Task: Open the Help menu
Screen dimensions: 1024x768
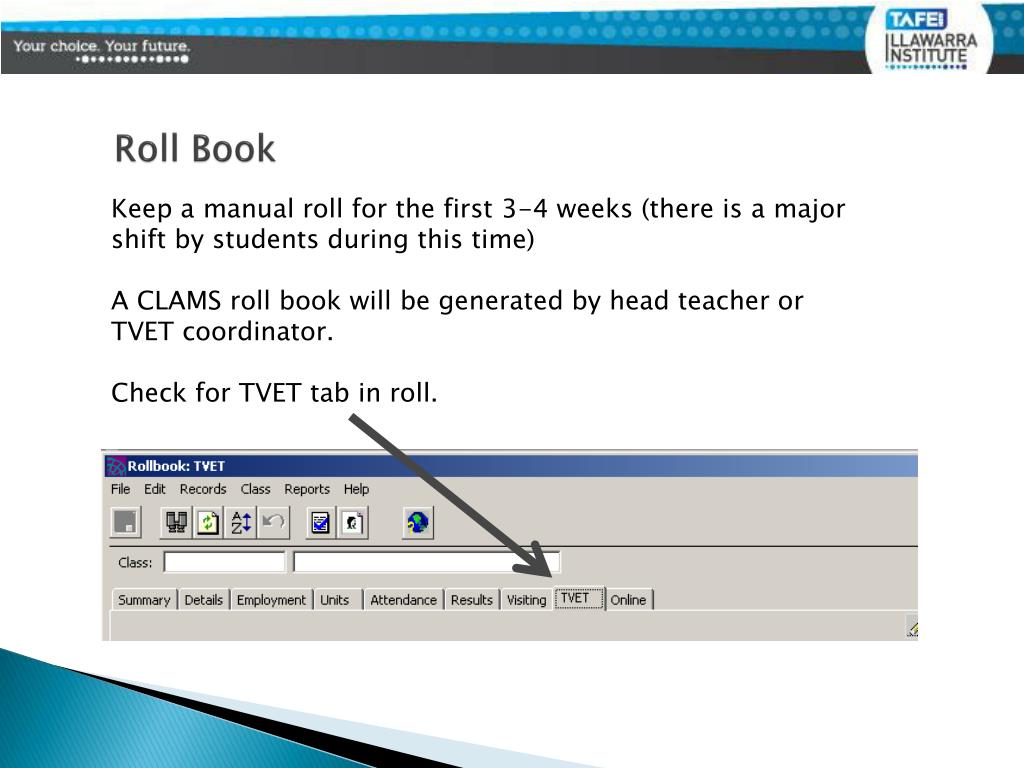Action: [x=357, y=489]
